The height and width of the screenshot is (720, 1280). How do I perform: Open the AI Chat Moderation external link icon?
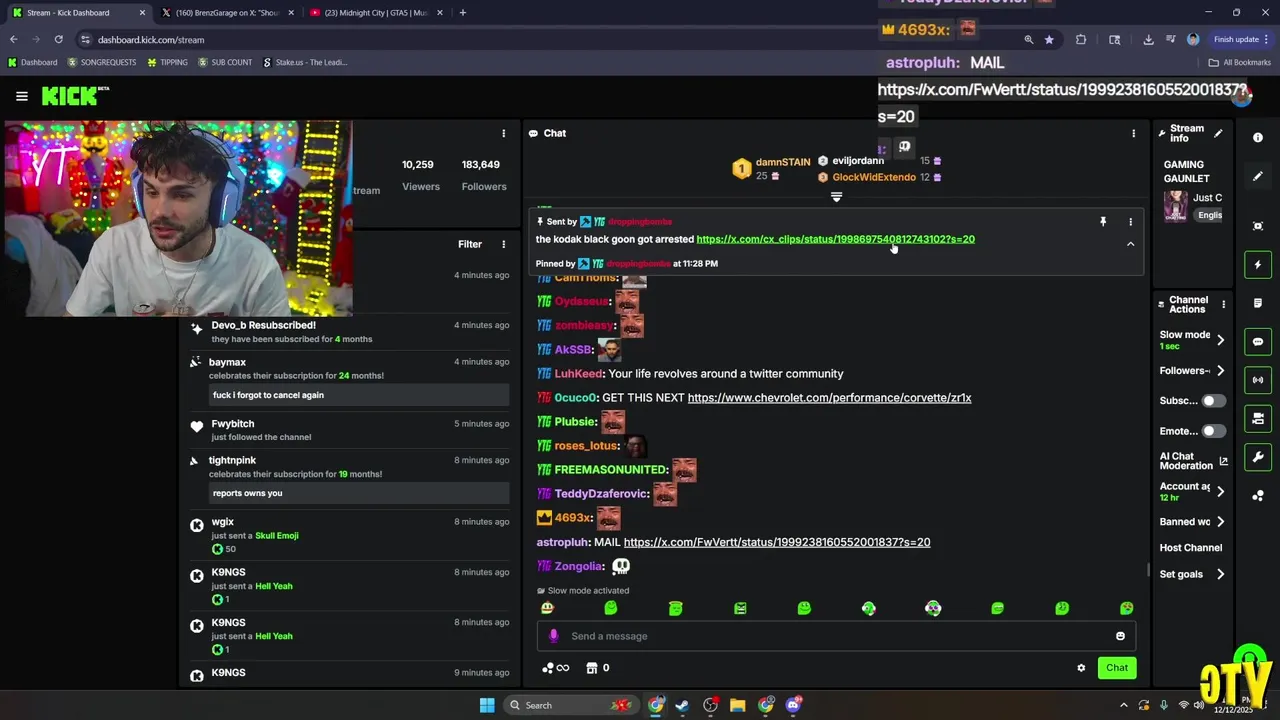click(x=1223, y=461)
